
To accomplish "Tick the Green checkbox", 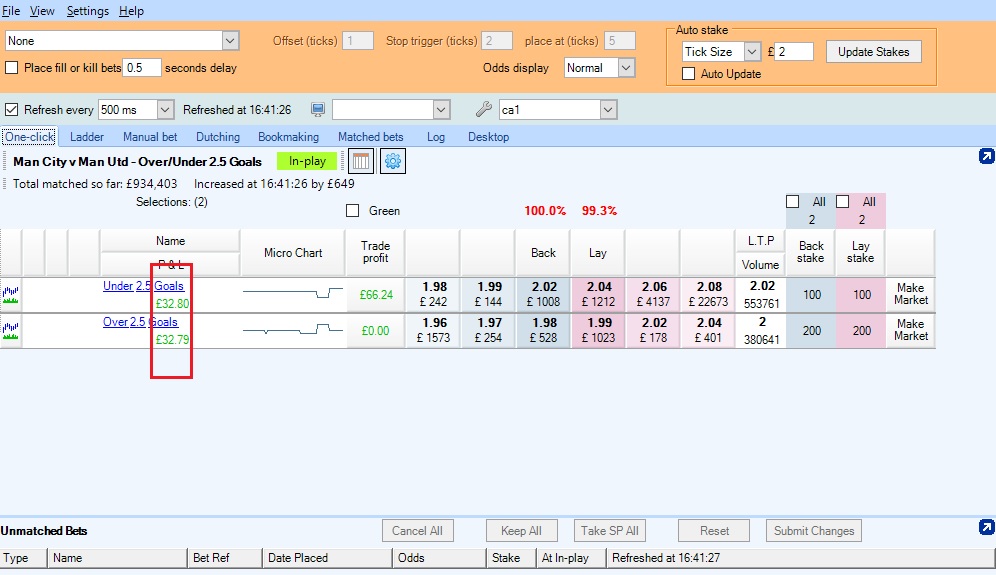I will [353, 210].
